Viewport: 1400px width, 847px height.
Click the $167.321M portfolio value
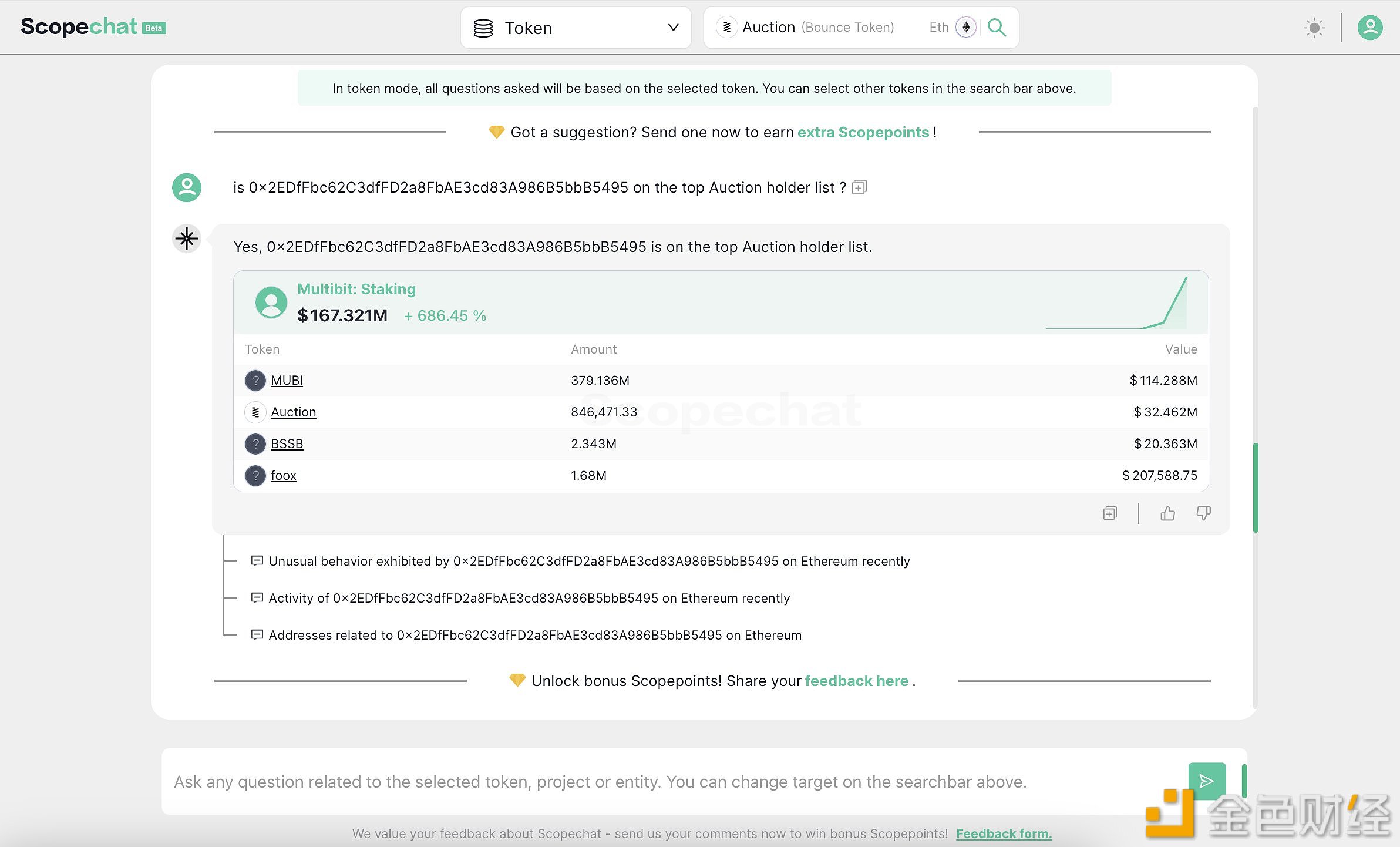point(342,315)
